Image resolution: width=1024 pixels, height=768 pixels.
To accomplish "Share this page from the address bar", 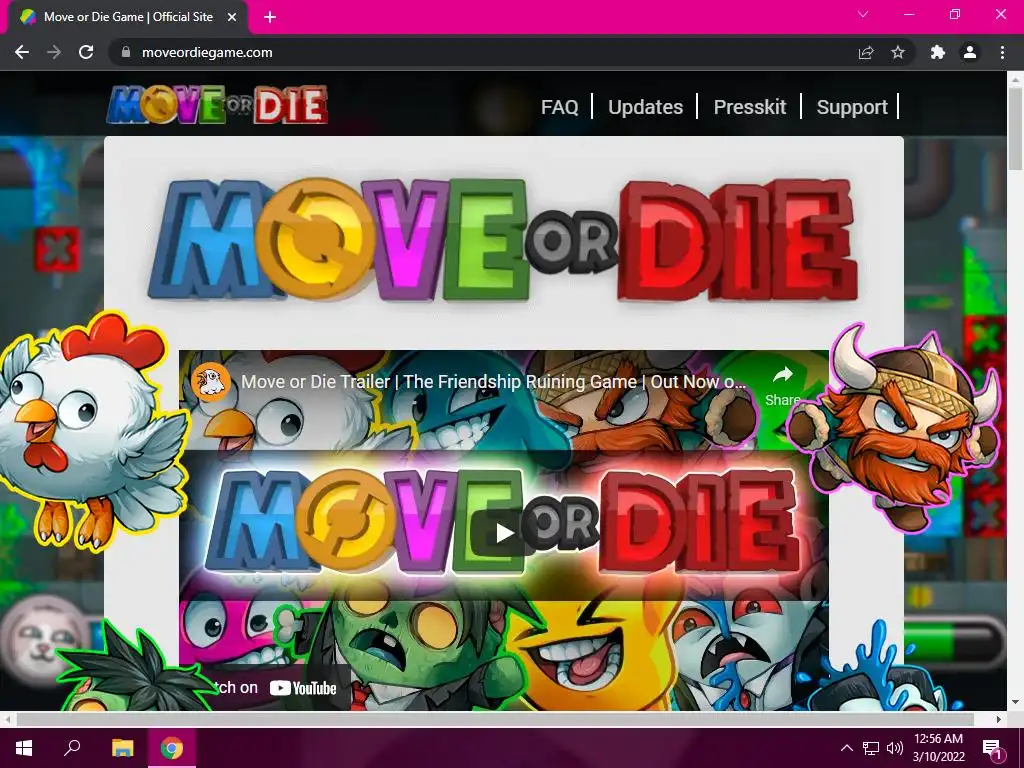I will 866,52.
